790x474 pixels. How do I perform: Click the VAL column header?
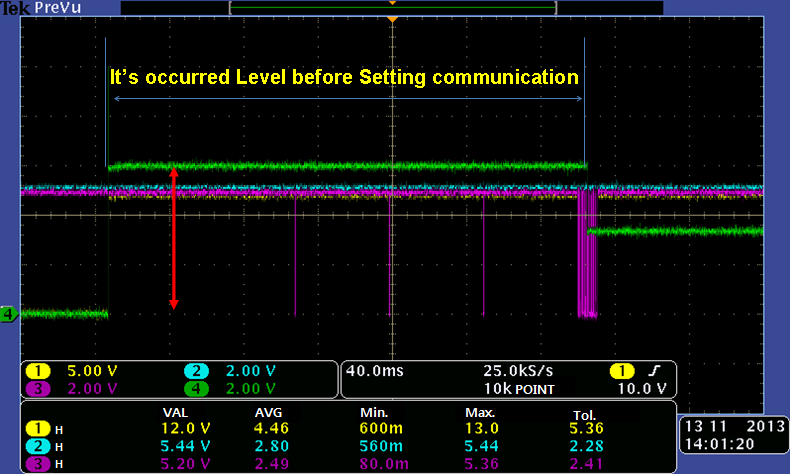tap(175, 413)
